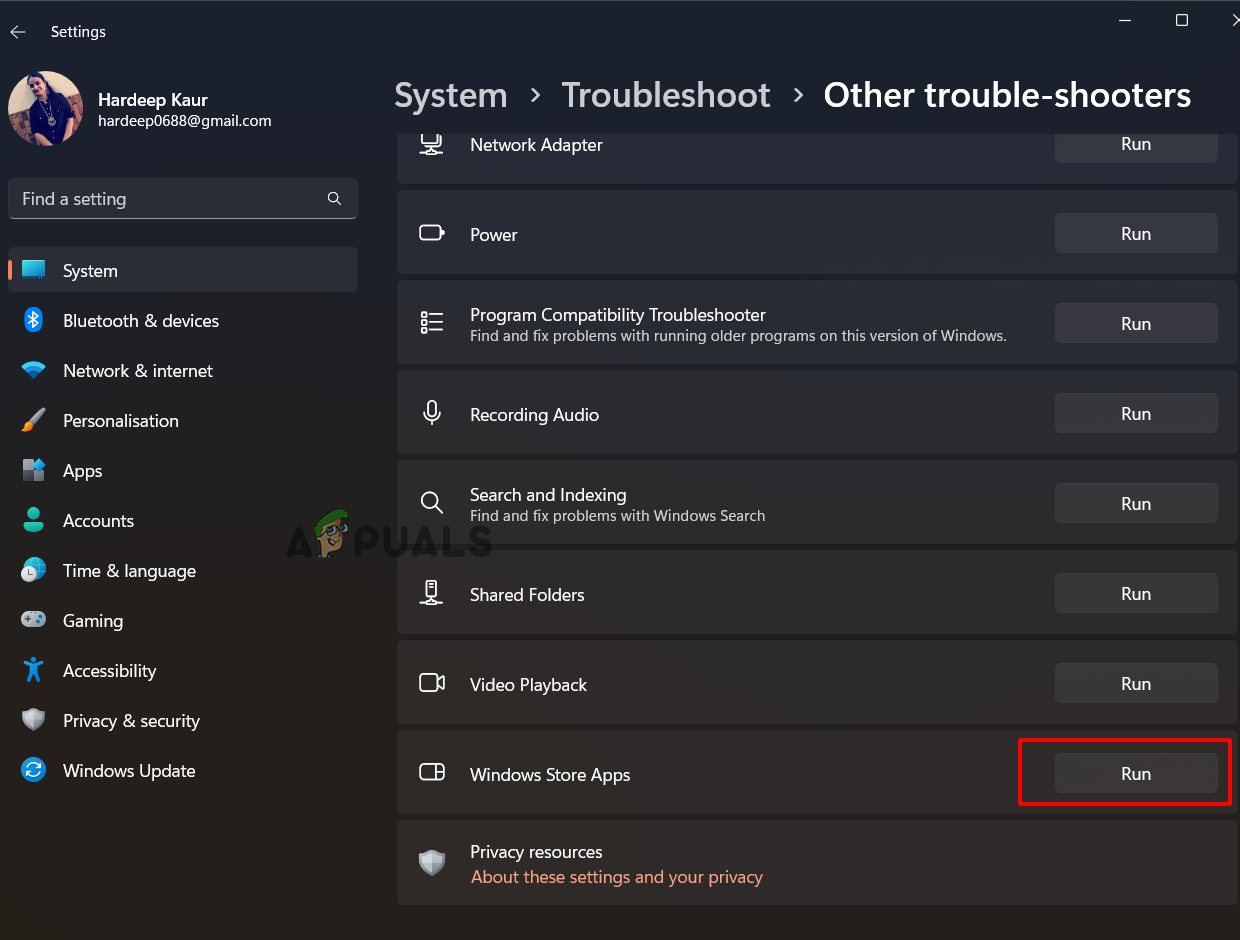This screenshot has width=1240, height=940.
Task: Open Time & language clock icon
Action: tap(33, 570)
